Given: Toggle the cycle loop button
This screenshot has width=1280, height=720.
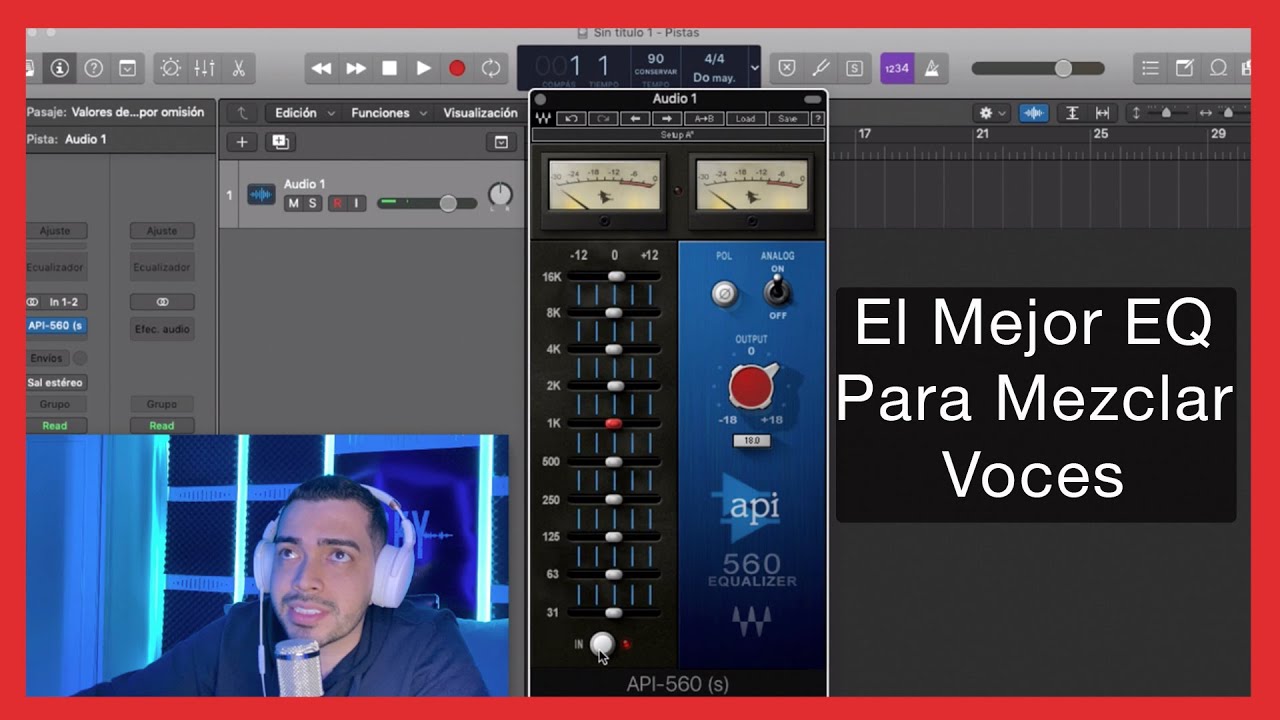Looking at the screenshot, I should pyautogui.click(x=491, y=68).
